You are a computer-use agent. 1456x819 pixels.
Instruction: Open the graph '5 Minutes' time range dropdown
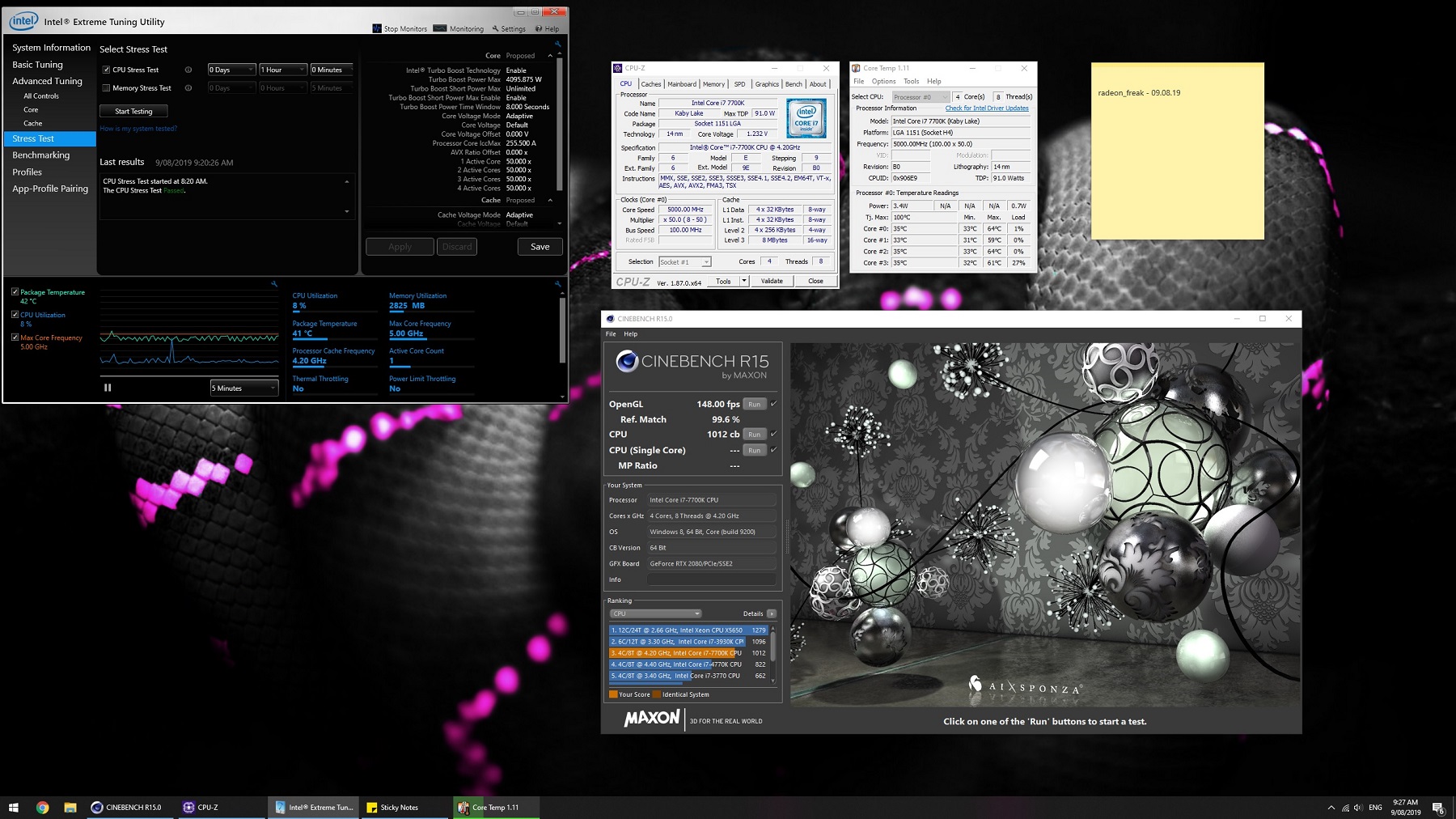click(244, 388)
